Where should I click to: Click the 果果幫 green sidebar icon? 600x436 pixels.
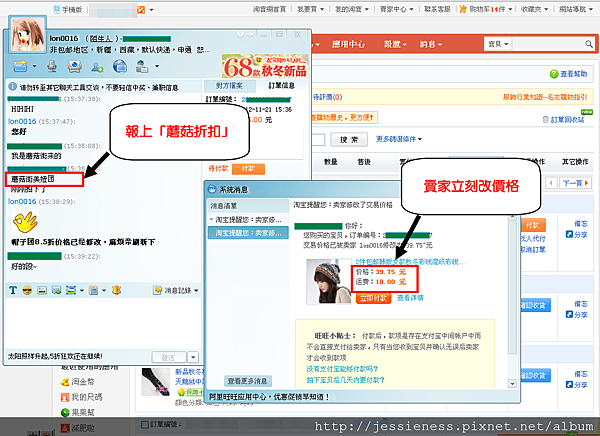tap(65, 413)
